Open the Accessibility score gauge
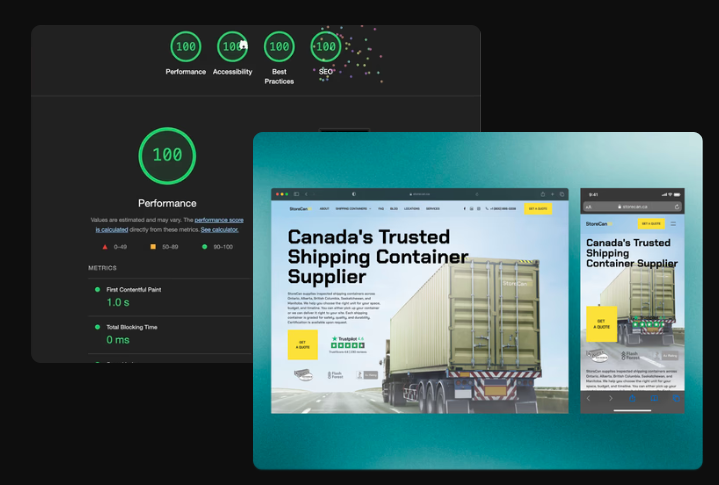This screenshot has height=485, width=719. pos(232,46)
